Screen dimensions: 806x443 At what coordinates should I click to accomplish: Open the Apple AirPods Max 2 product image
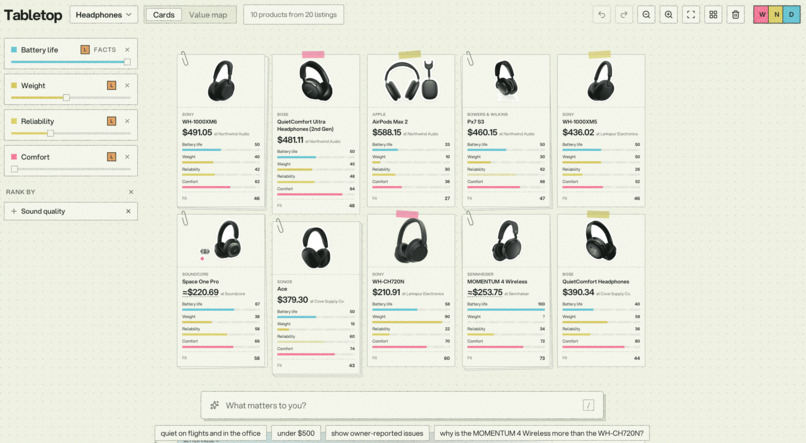coord(411,81)
